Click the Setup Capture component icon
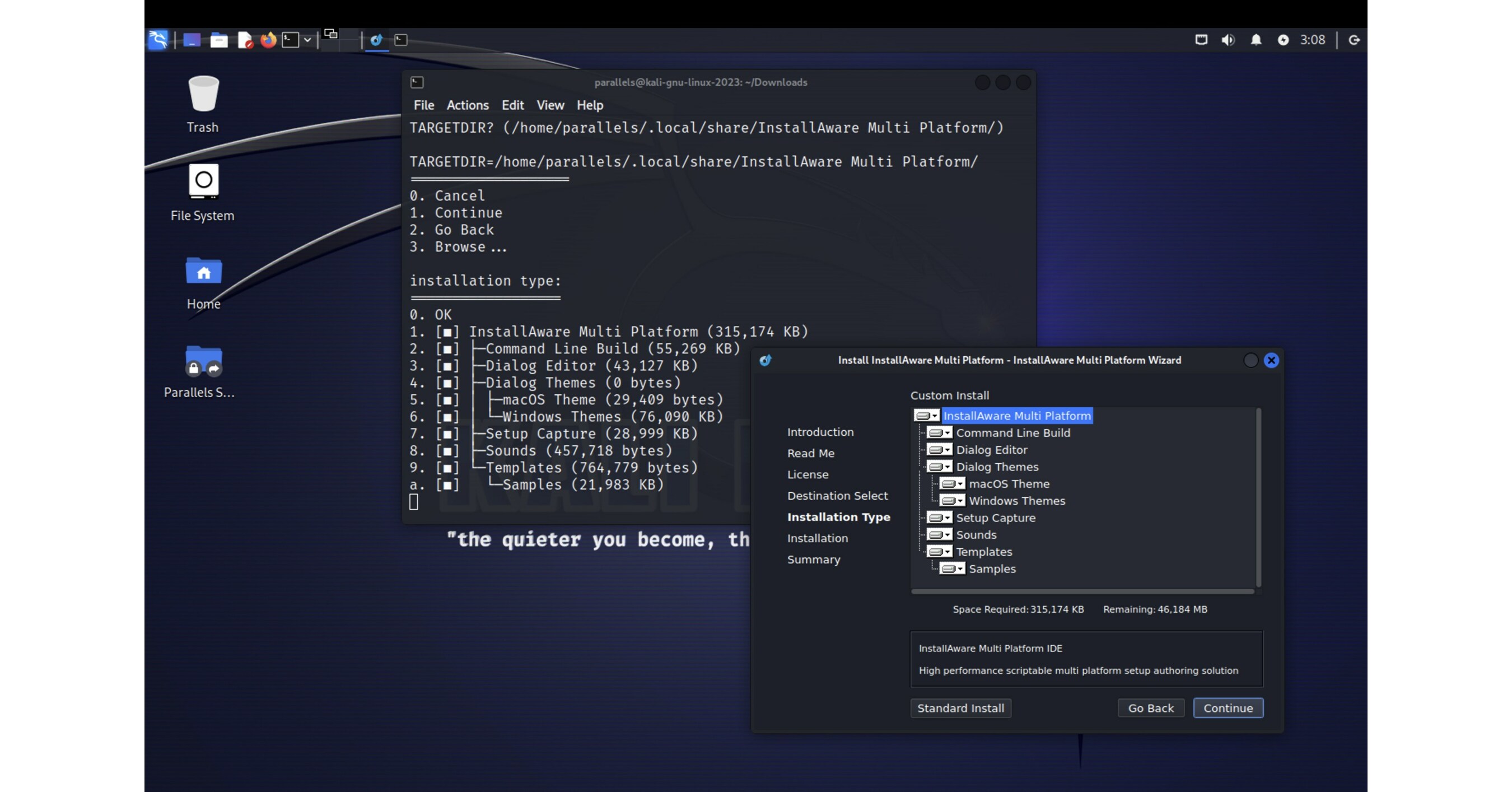The height and width of the screenshot is (792, 1512). click(937, 518)
